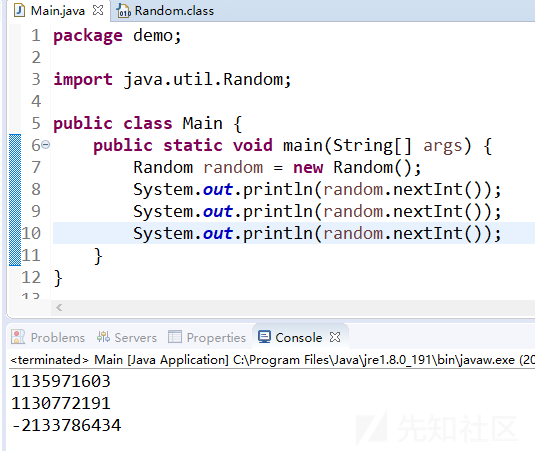The image size is (535, 451).
Task: Click the println statement on line 9
Action: click(x=317, y=211)
